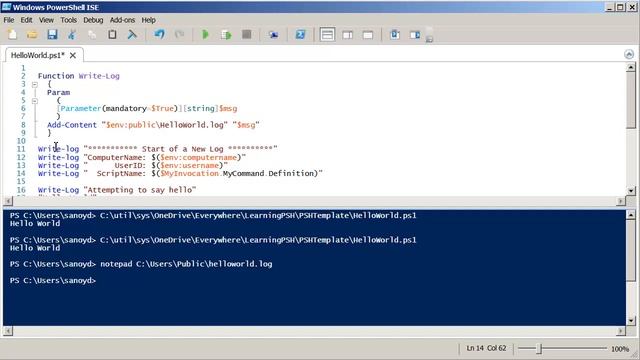Click the Run Selection icon
Viewport: 640px width, 360px height.
[x=226, y=35]
